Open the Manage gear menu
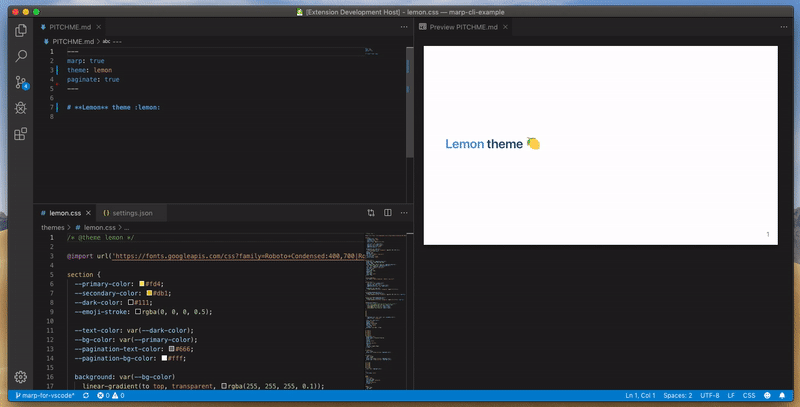The height and width of the screenshot is (407, 800). coord(20,377)
